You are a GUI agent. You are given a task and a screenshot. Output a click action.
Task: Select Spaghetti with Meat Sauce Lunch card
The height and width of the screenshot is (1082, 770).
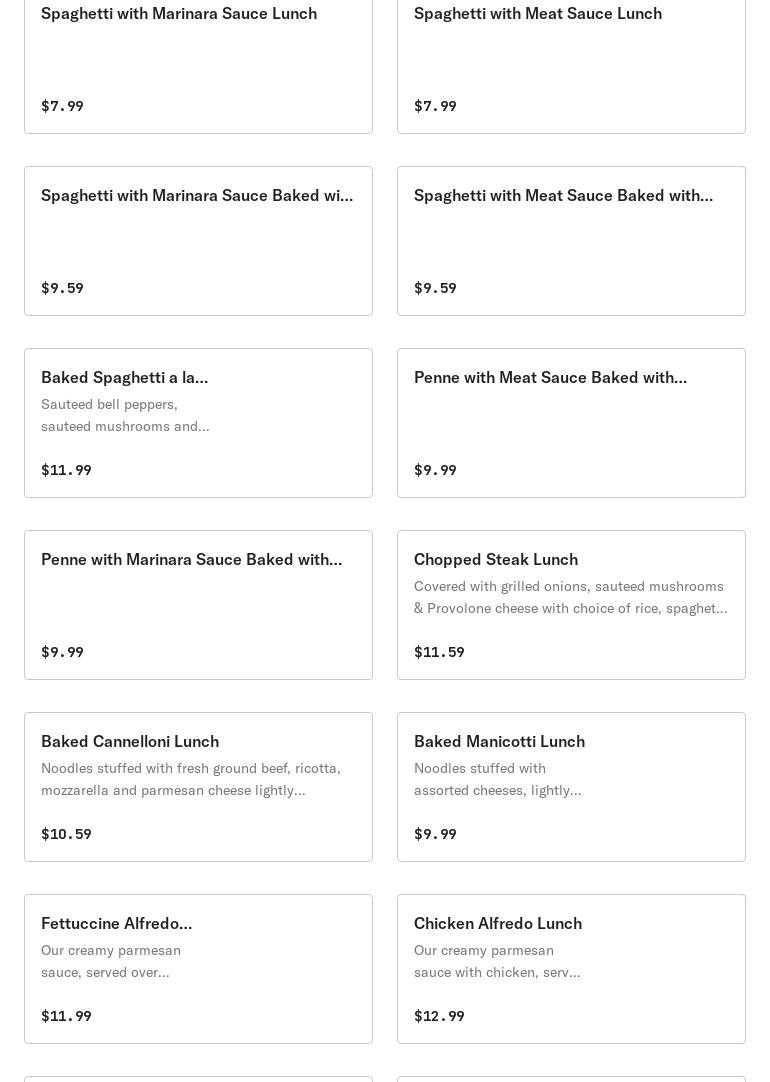(538, 14)
